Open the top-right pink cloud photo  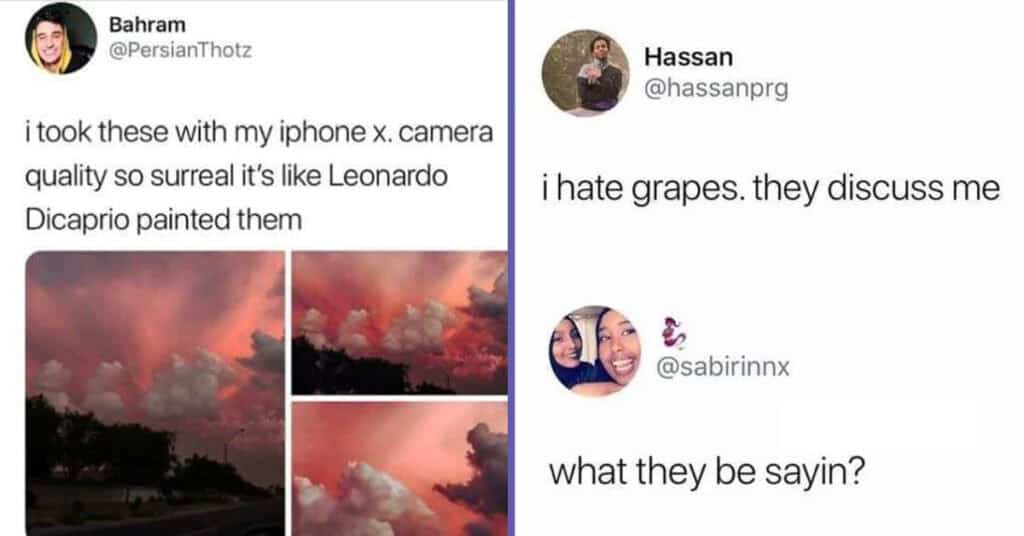pyautogui.click(x=399, y=323)
